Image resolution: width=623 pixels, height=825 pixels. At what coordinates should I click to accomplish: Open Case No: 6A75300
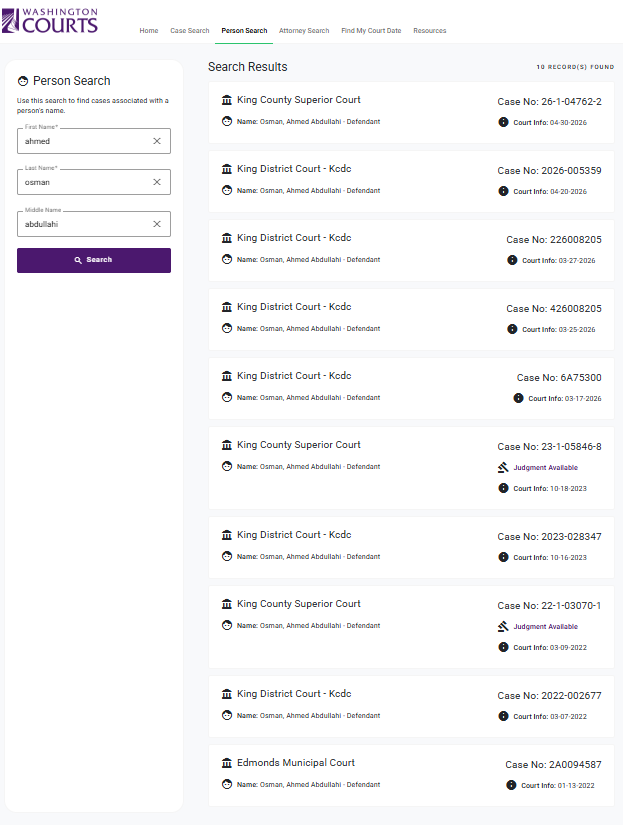[x=559, y=377]
